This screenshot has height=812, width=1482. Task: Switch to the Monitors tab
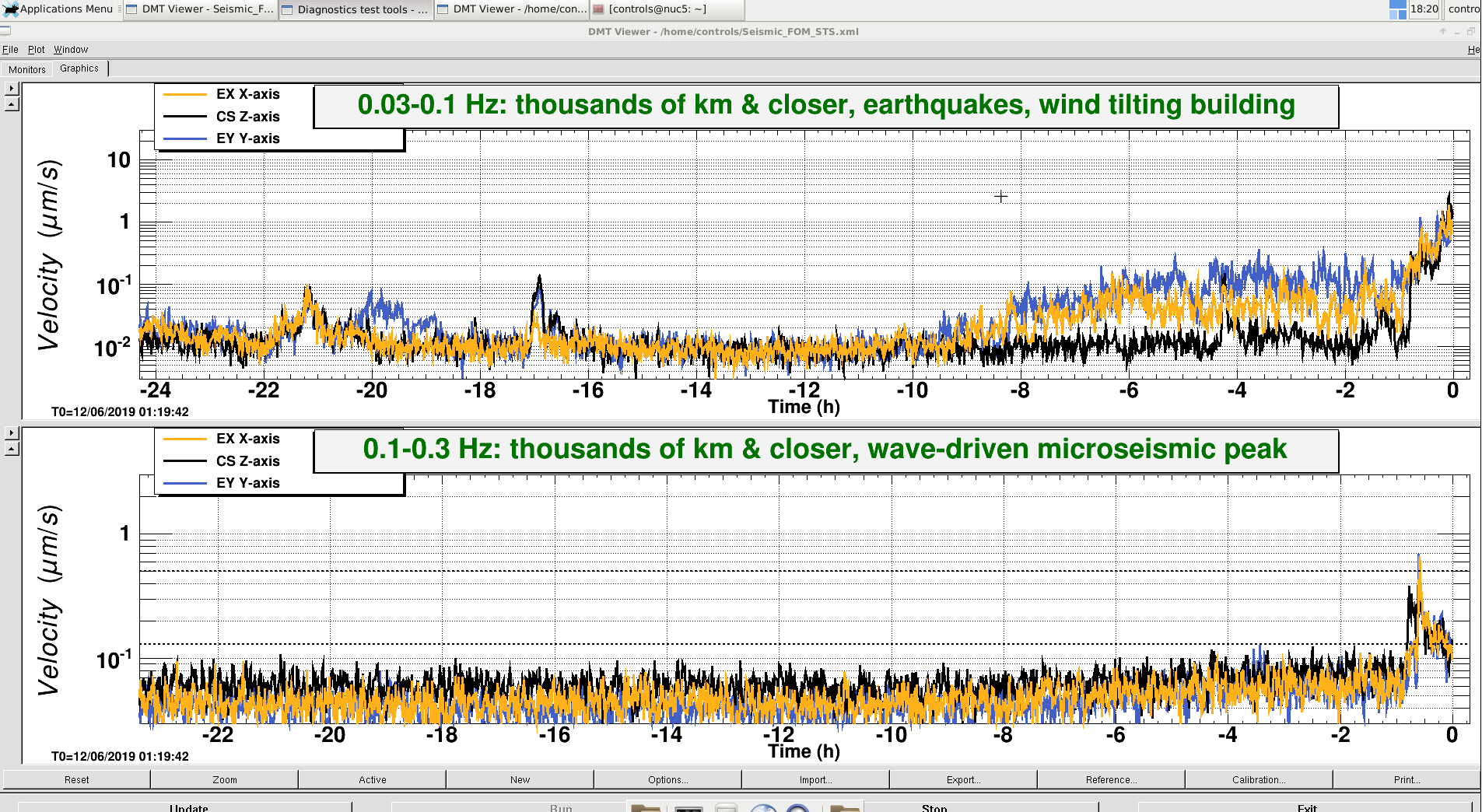(x=27, y=69)
